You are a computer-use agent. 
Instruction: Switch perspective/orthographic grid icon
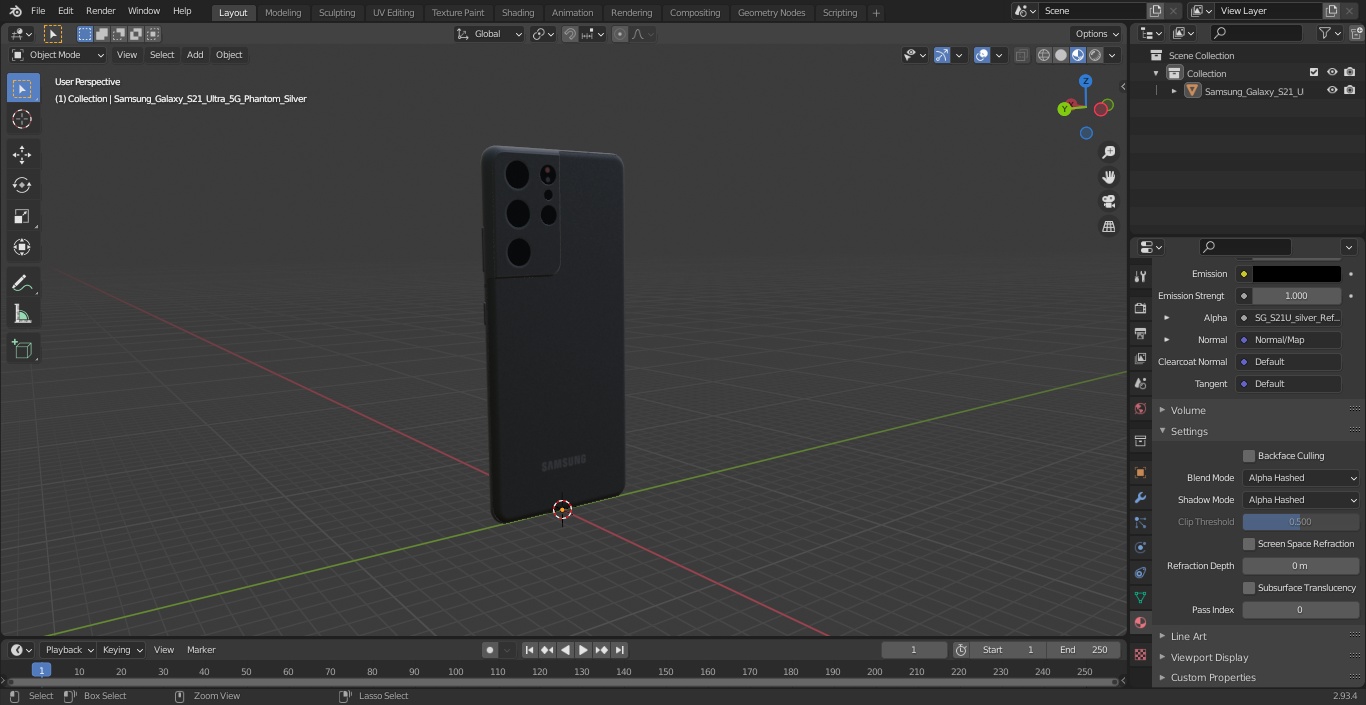pyautogui.click(x=1108, y=227)
